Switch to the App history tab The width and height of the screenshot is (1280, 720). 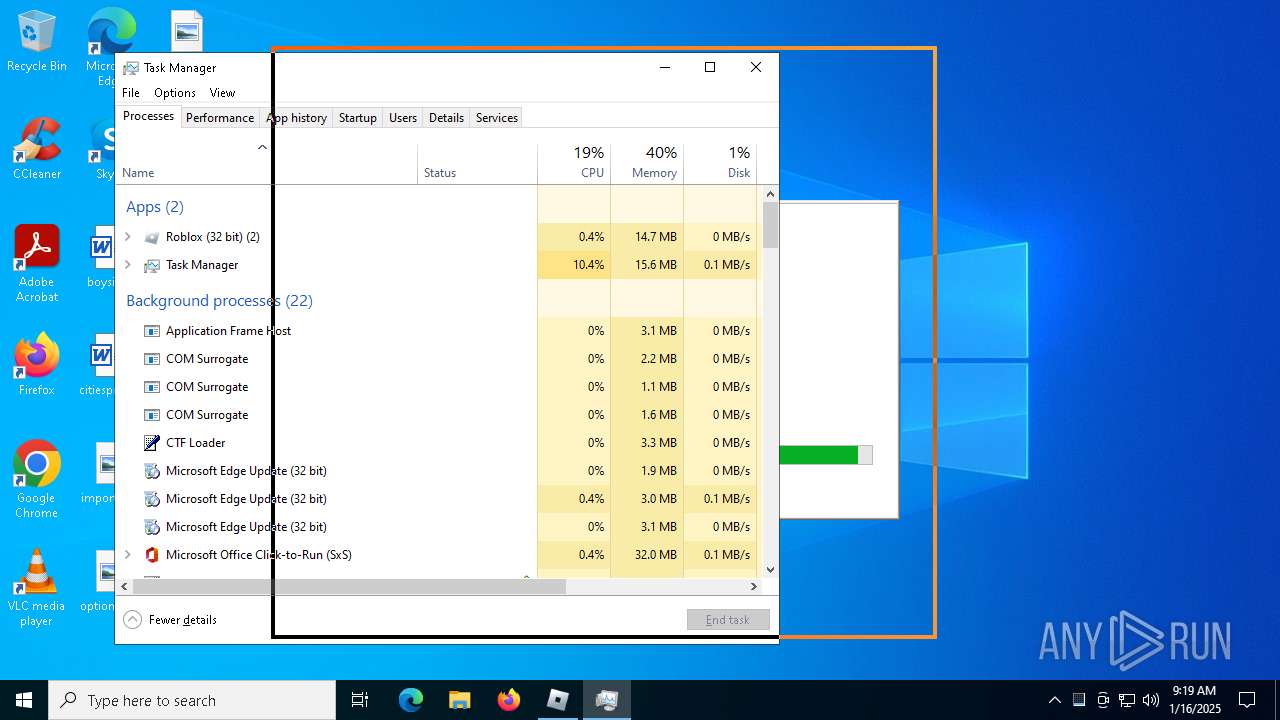click(x=297, y=118)
